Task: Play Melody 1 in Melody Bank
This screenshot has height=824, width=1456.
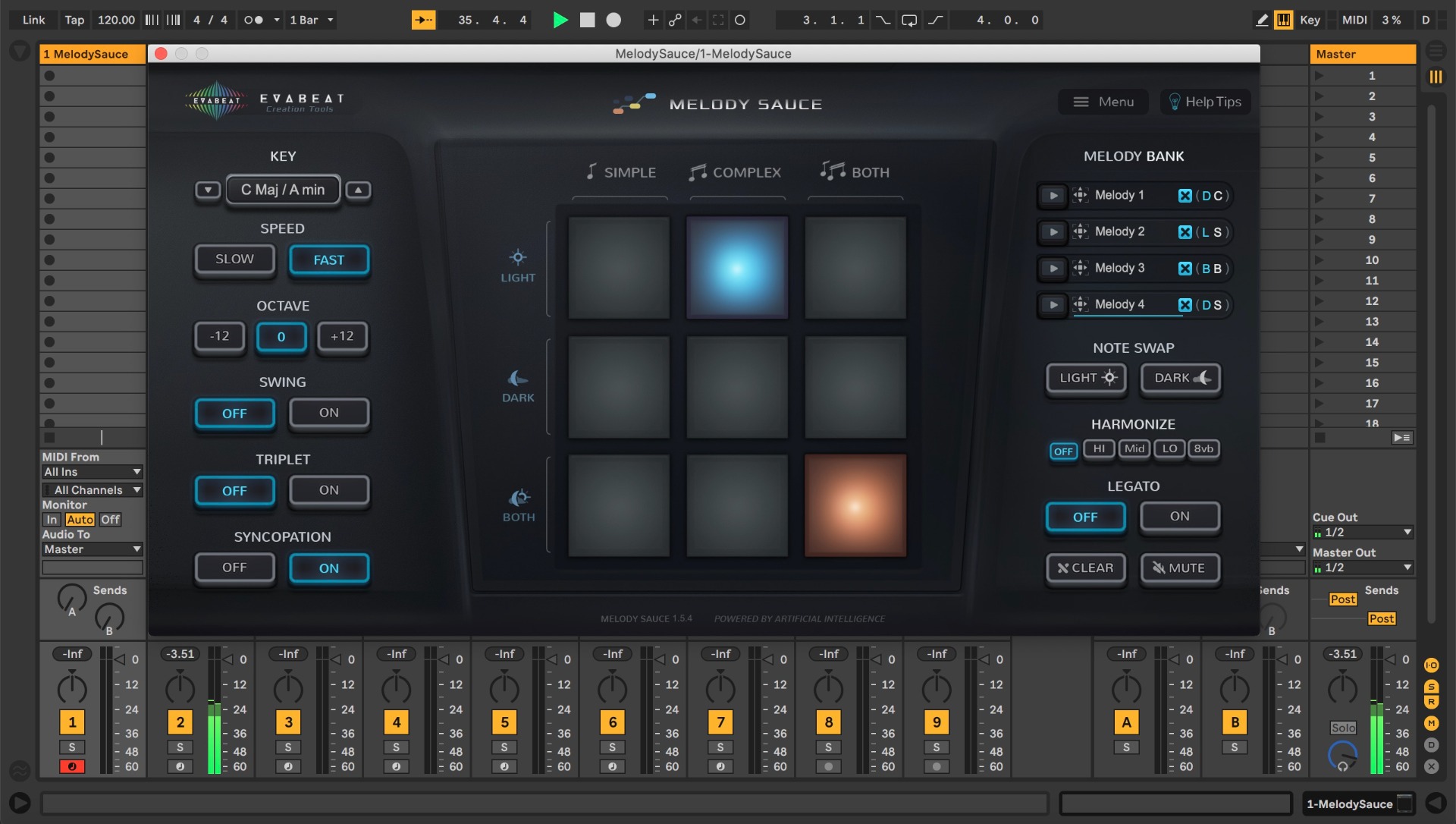Action: [1053, 196]
